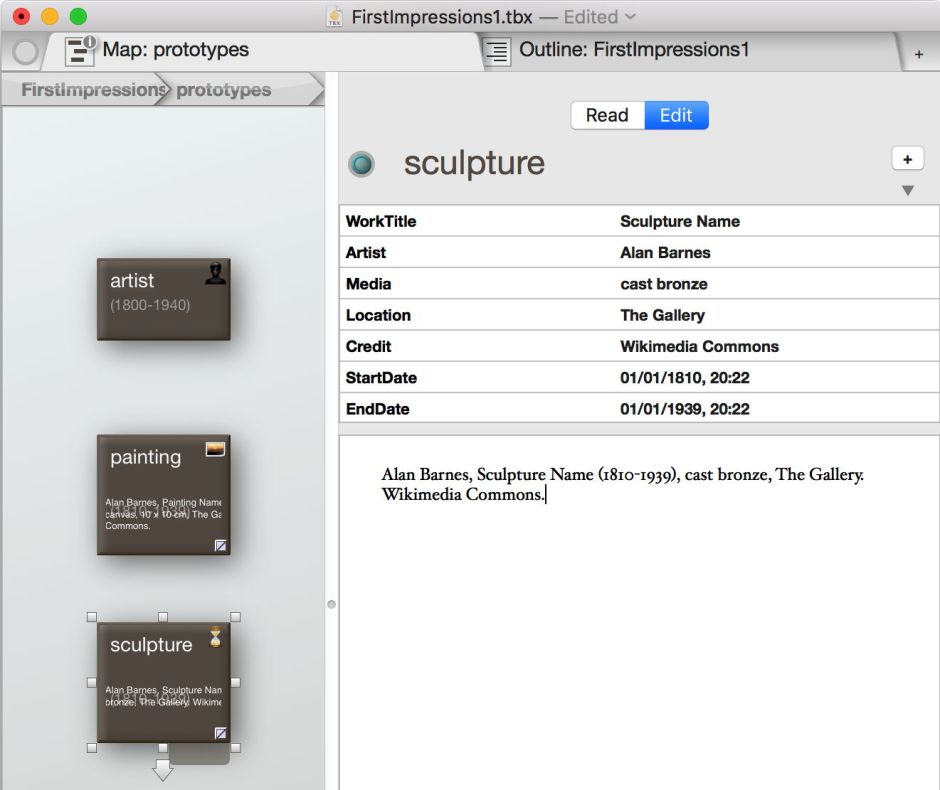Expand displayed attributes disclosure triangle
Viewport: 940px width, 790px height.
click(x=908, y=190)
